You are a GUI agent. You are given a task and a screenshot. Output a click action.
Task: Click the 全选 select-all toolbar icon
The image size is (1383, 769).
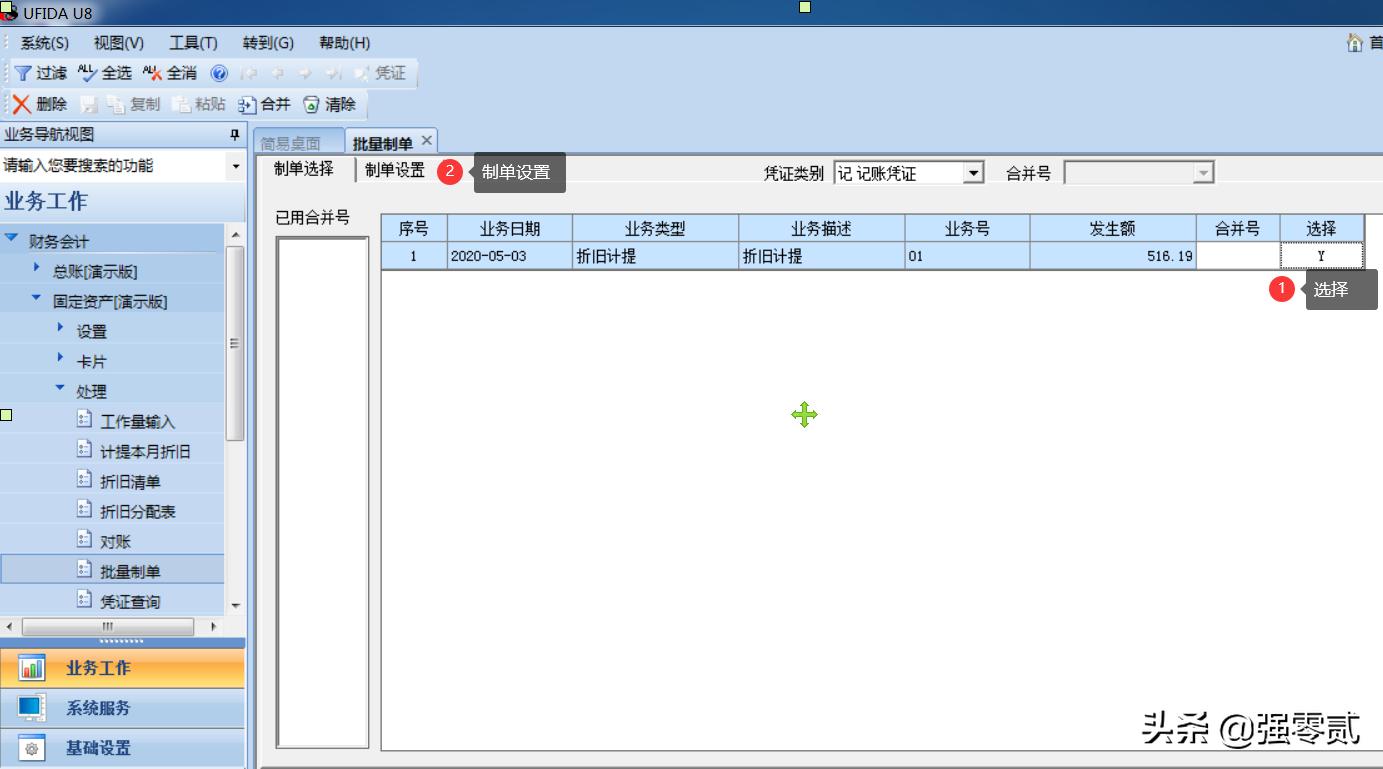pyautogui.click(x=103, y=72)
